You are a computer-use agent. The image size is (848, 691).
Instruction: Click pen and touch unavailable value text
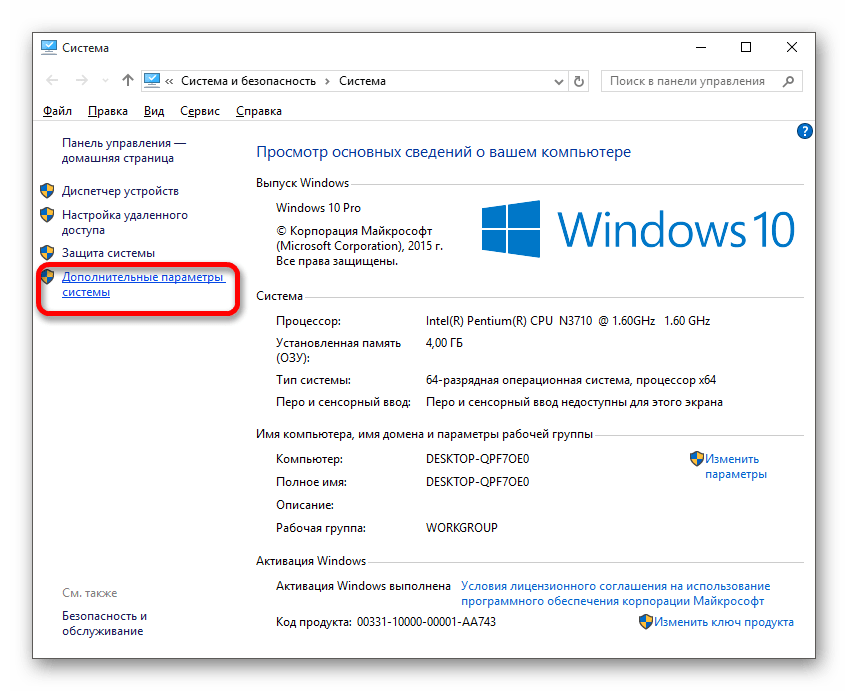coord(574,402)
